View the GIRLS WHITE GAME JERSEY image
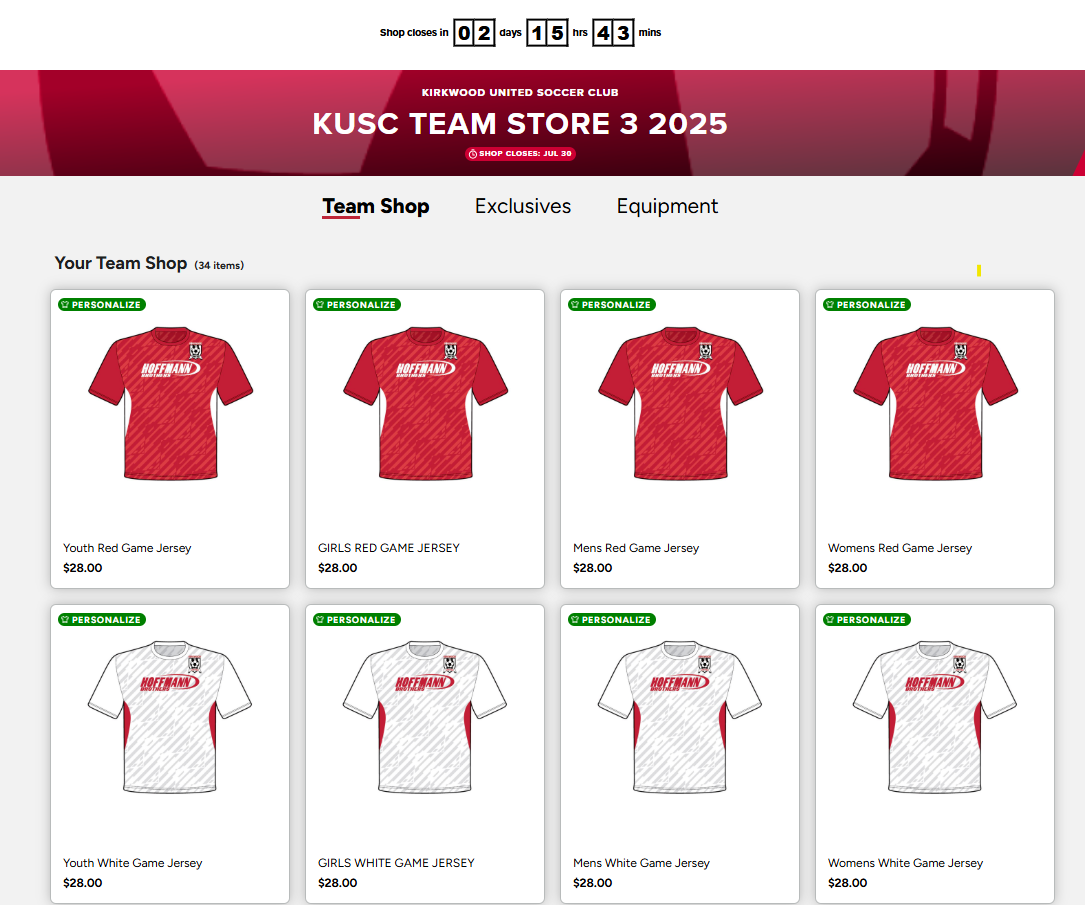The height and width of the screenshot is (905, 1085). click(x=425, y=717)
